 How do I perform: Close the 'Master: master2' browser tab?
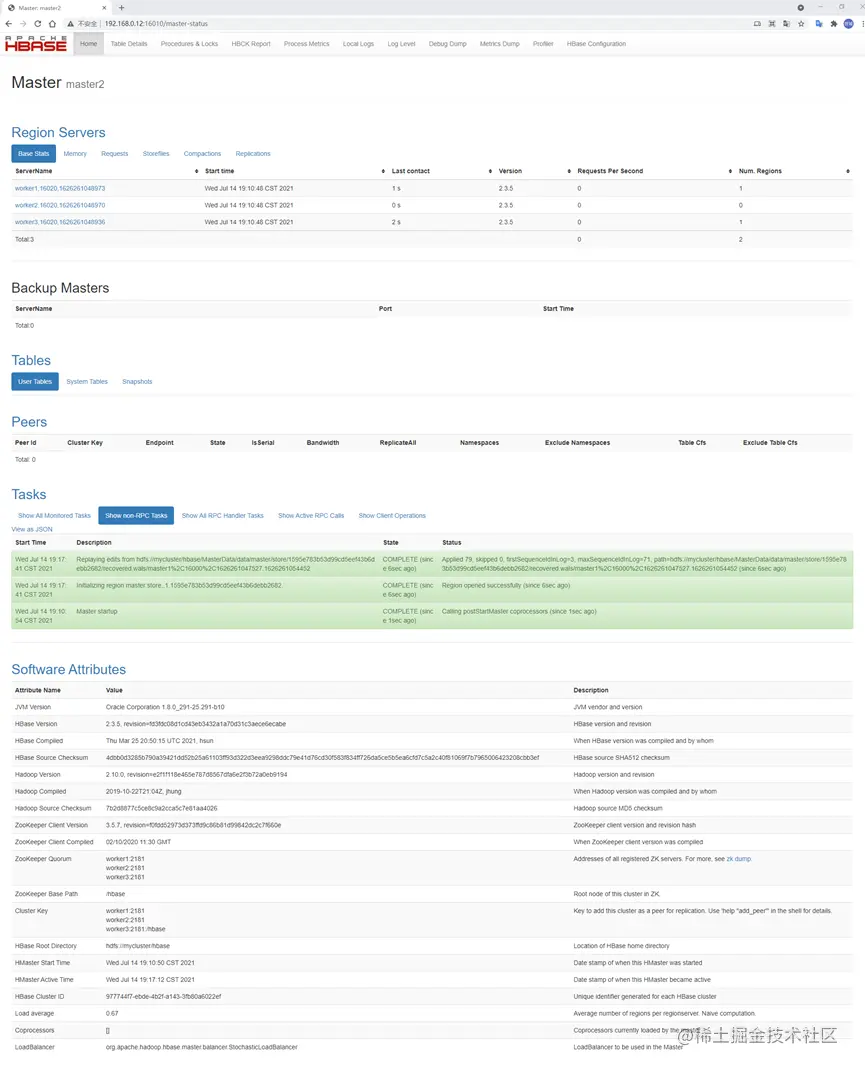[x=104, y=8]
